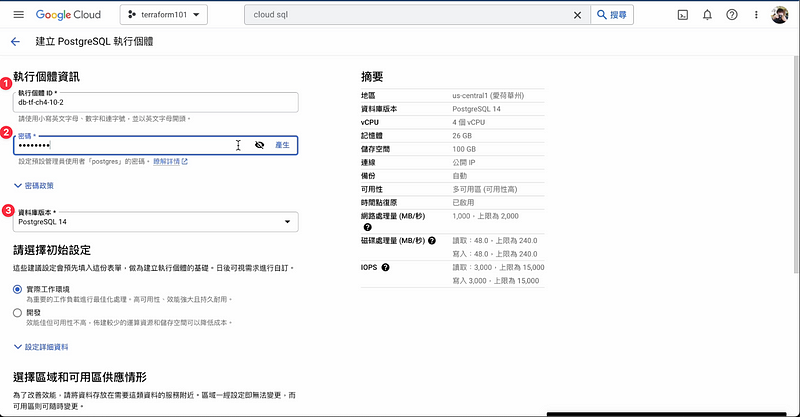Click summary value 多可用區 (可用性高)
This screenshot has width=800, height=417.
[x=485, y=189]
